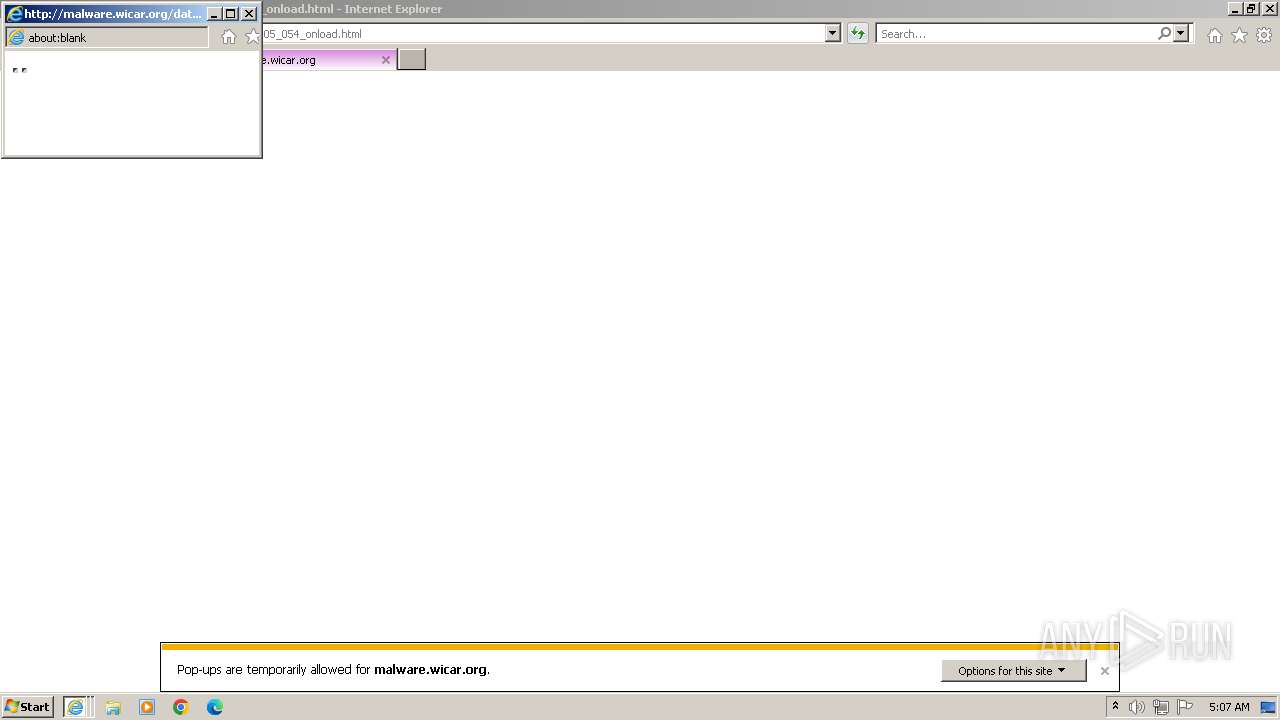Click the network tray icon
Viewport: 1280px width, 720px height.
click(1161, 707)
